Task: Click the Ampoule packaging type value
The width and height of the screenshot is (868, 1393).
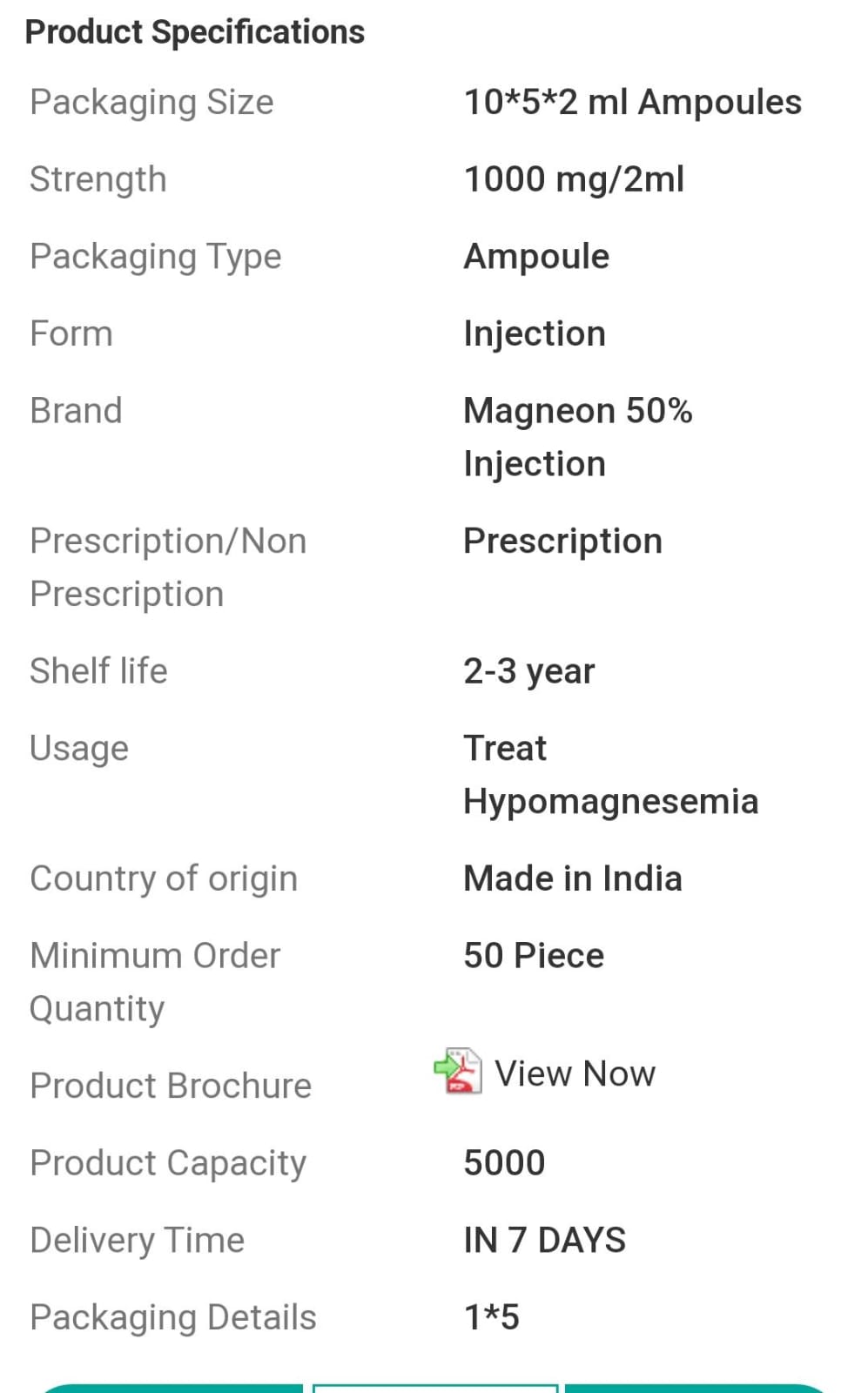Action: pos(536,257)
